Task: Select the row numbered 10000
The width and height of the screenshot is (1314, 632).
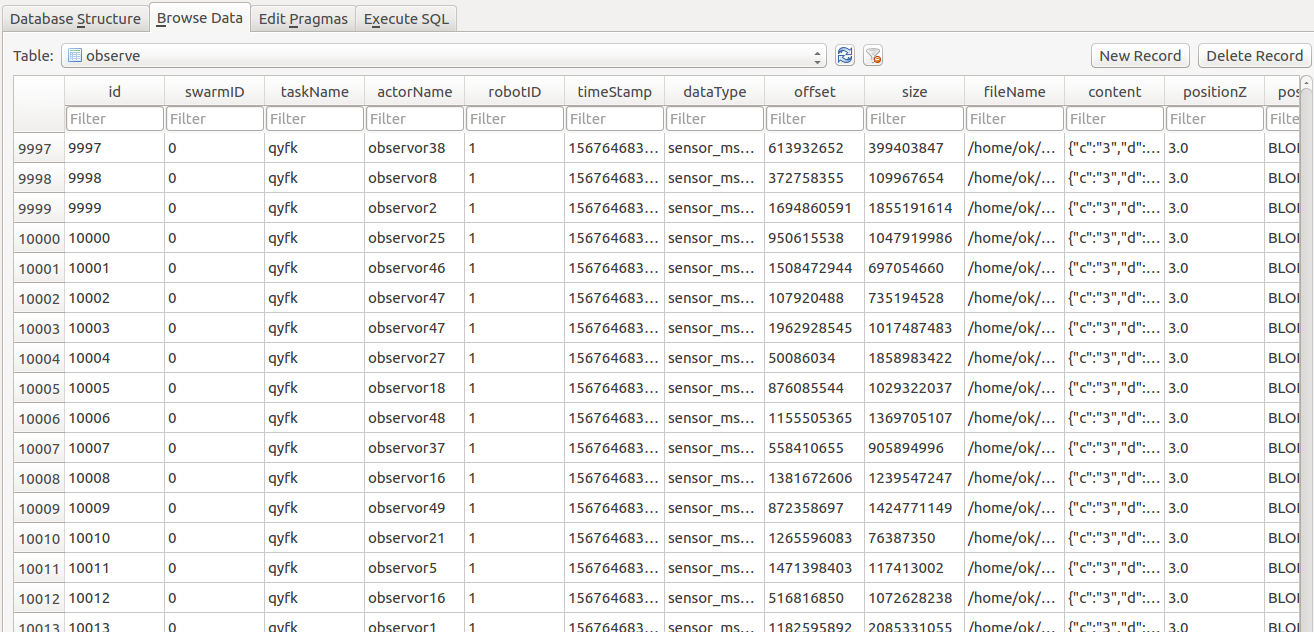Action: pos(37,238)
